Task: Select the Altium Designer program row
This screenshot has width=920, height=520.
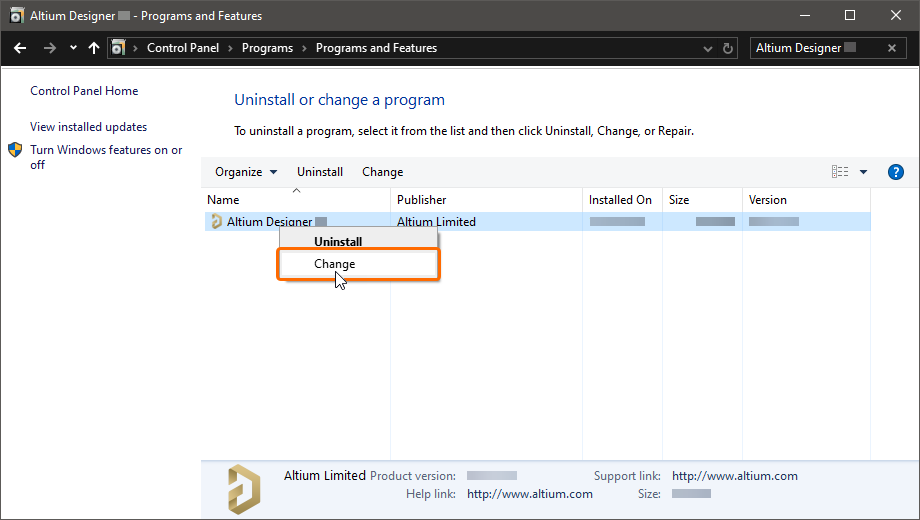Action: point(537,222)
